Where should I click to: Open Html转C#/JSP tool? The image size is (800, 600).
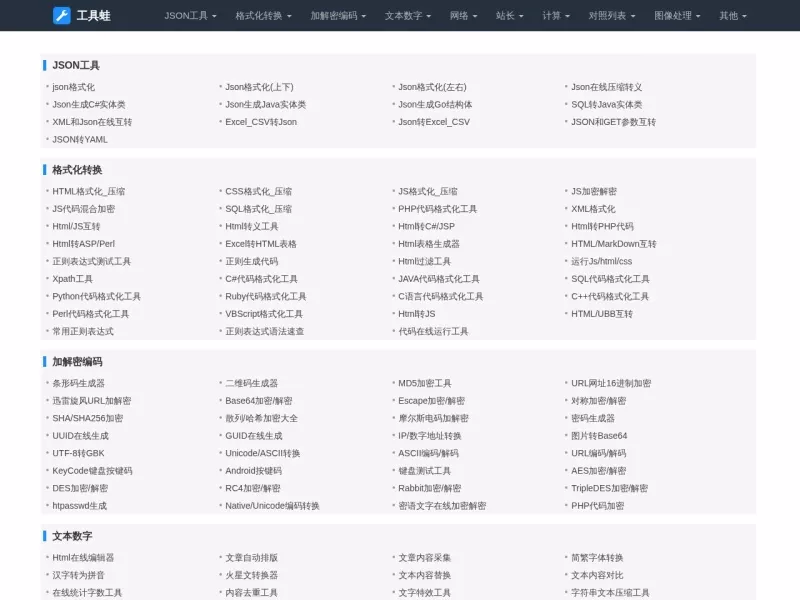tap(426, 226)
